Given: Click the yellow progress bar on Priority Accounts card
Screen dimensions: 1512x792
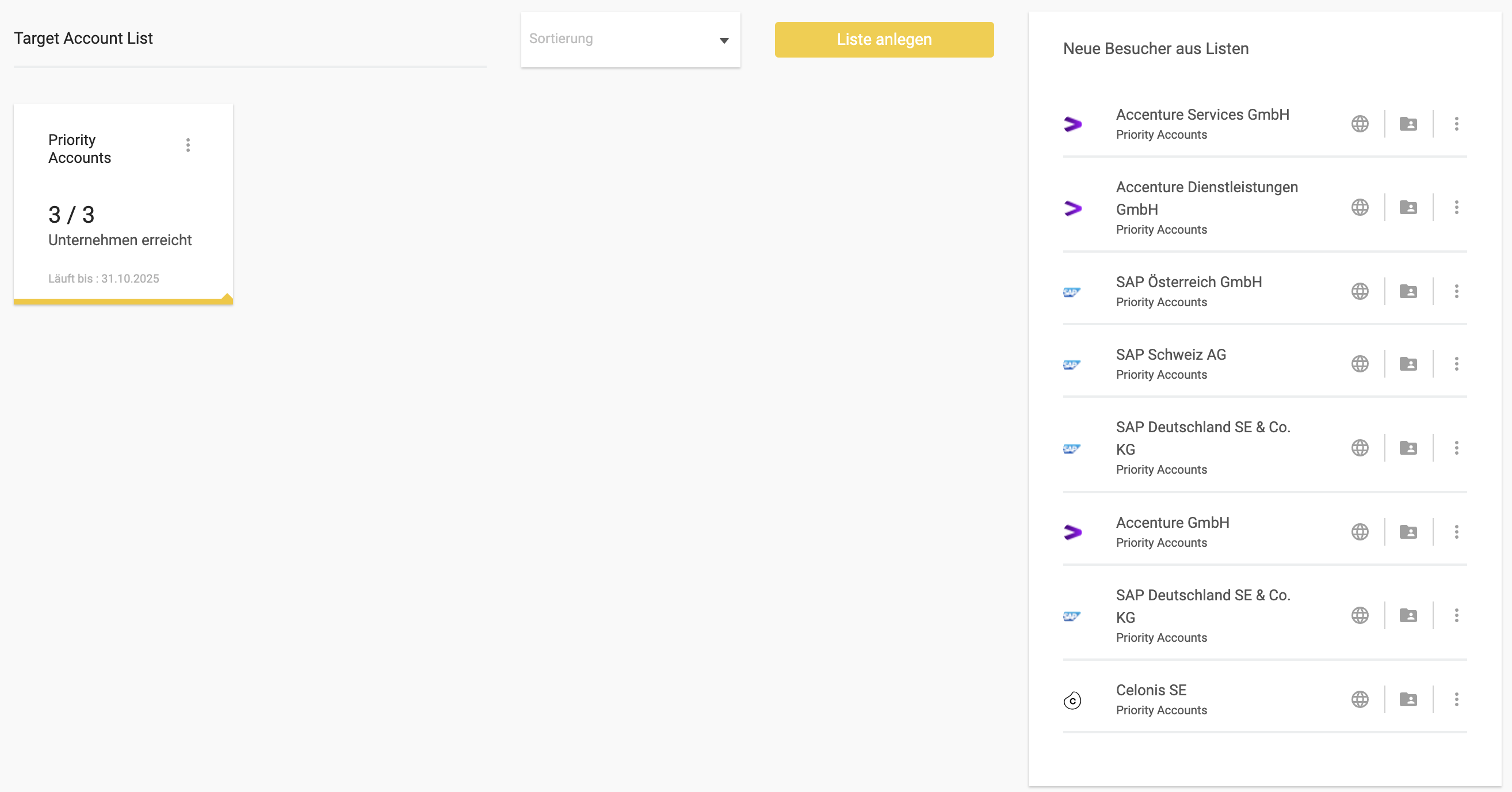Looking at the screenshot, I should (123, 302).
